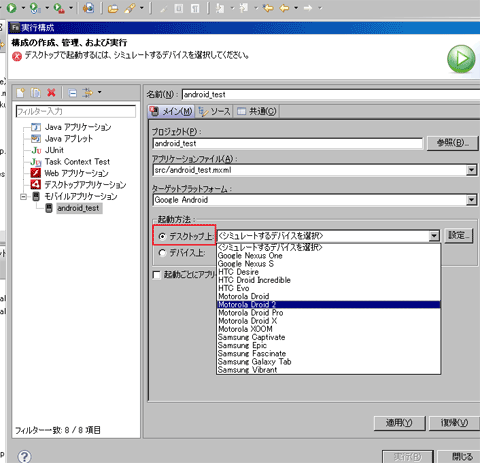Click the new launch configuration icon
Screen dimensions: 480x463
coord(21,93)
